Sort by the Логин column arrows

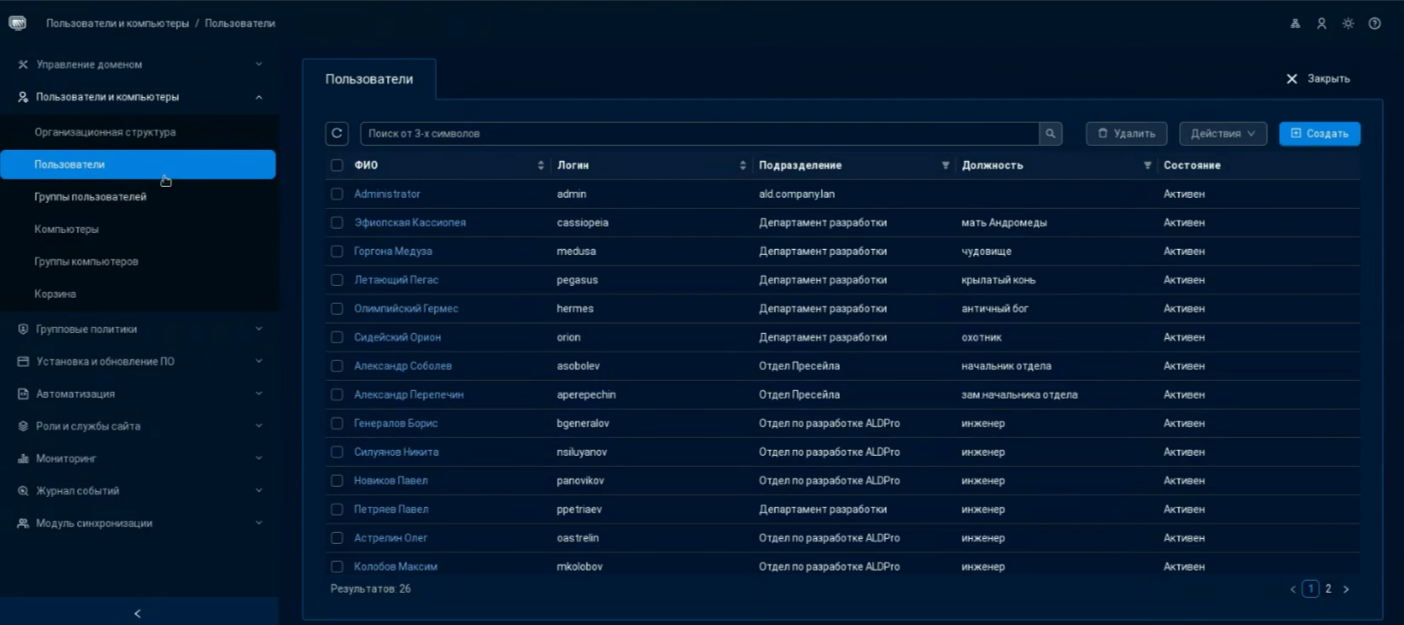(743, 165)
